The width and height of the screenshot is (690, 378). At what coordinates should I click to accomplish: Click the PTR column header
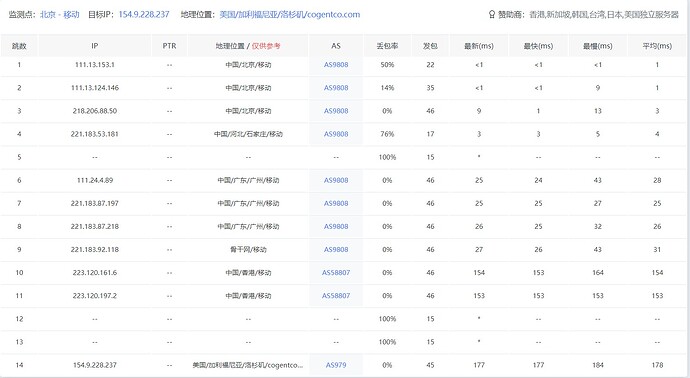[x=169, y=46]
